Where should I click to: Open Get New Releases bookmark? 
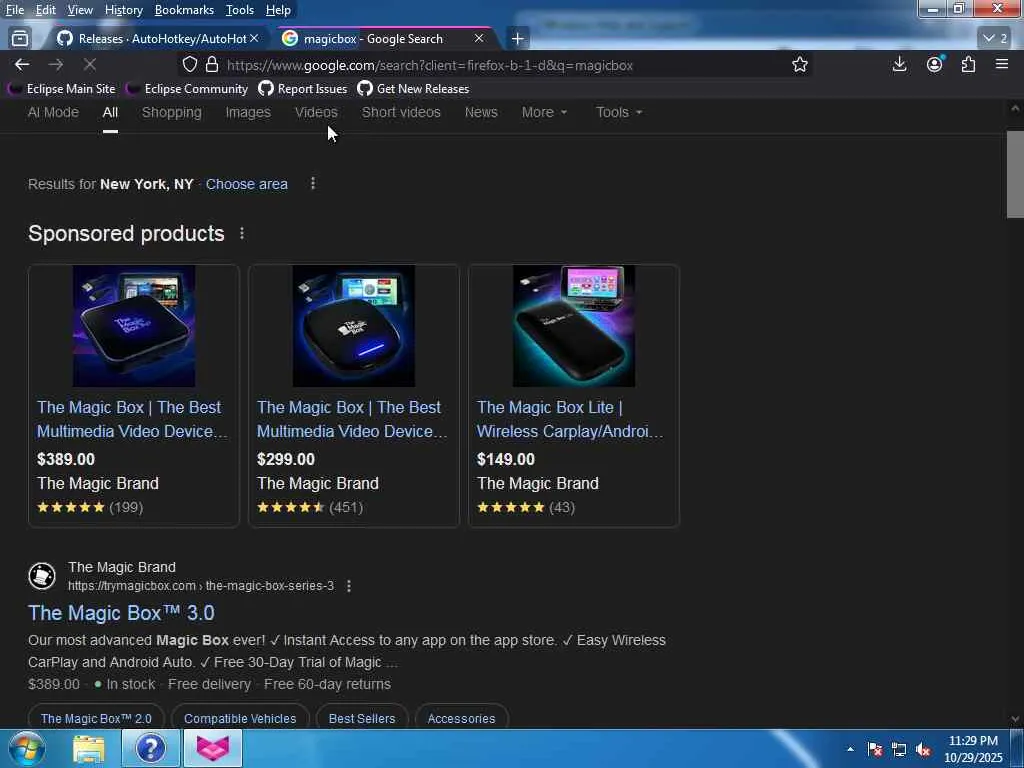click(413, 89)
